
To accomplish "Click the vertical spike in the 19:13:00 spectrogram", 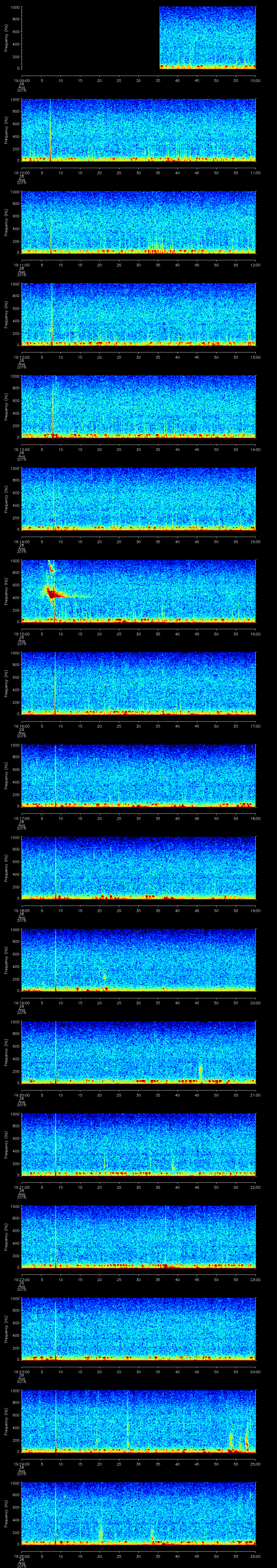I will pos(53,414).
